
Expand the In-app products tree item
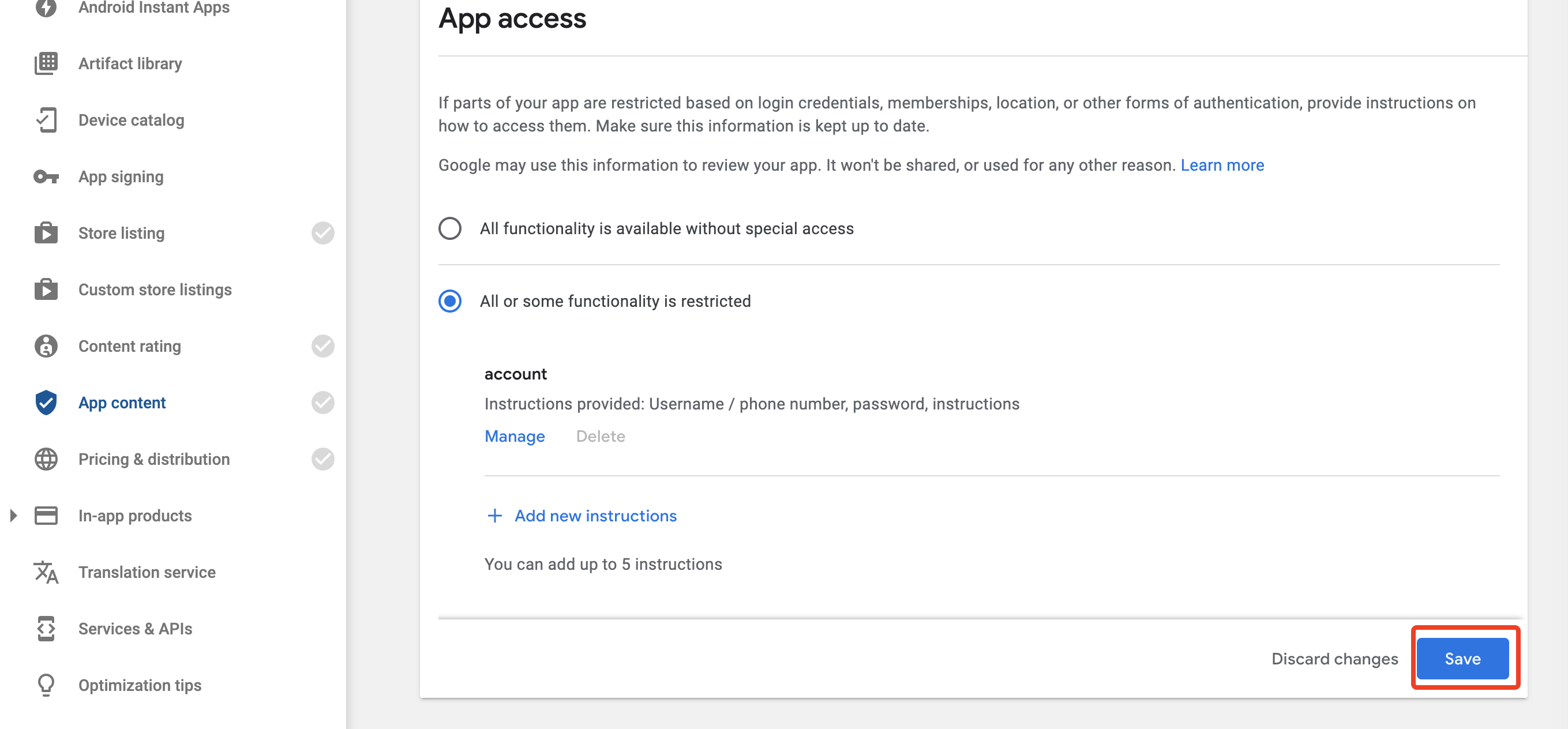coord(14,516)
